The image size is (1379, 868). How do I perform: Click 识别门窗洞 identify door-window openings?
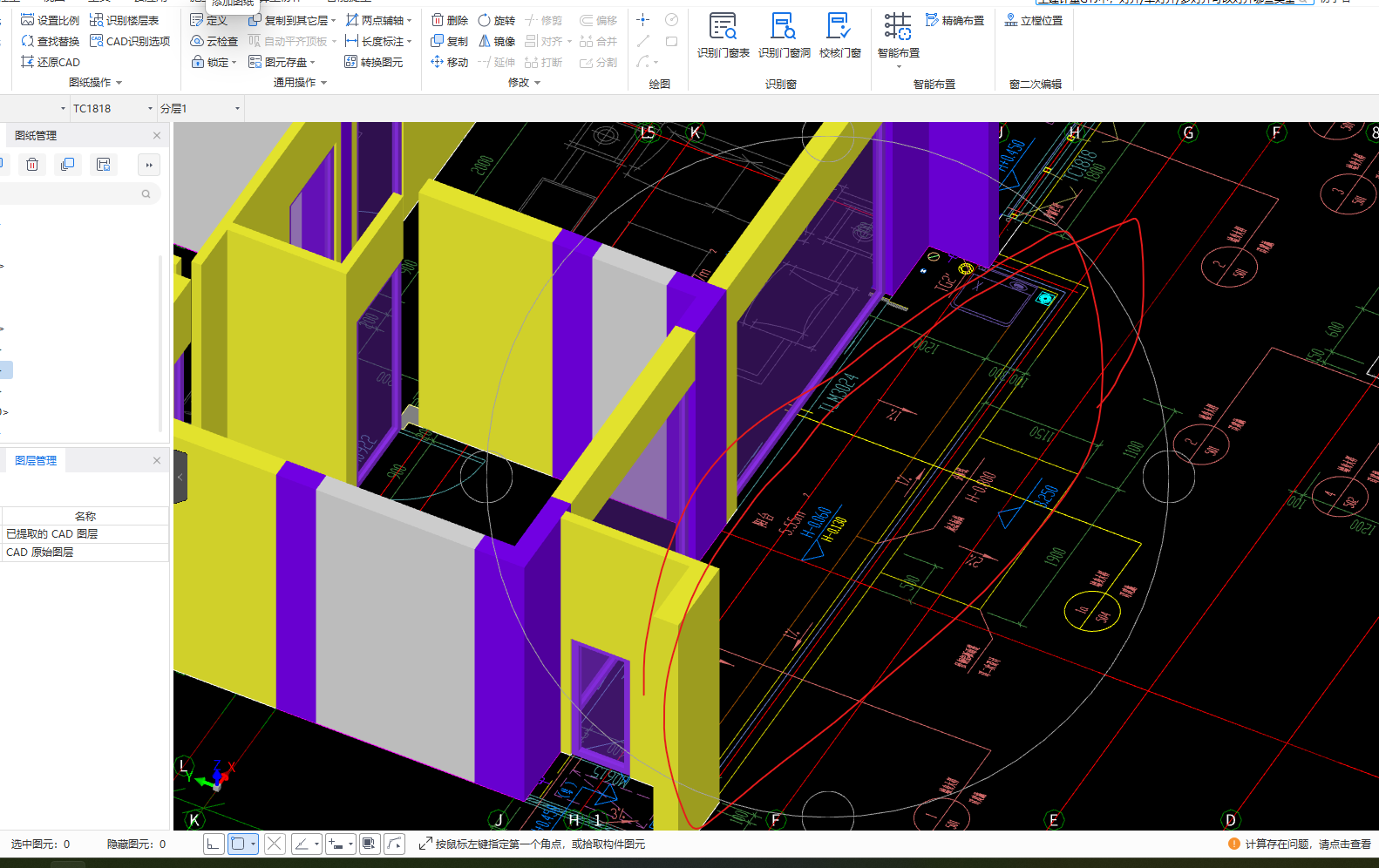tap(784, 36)
